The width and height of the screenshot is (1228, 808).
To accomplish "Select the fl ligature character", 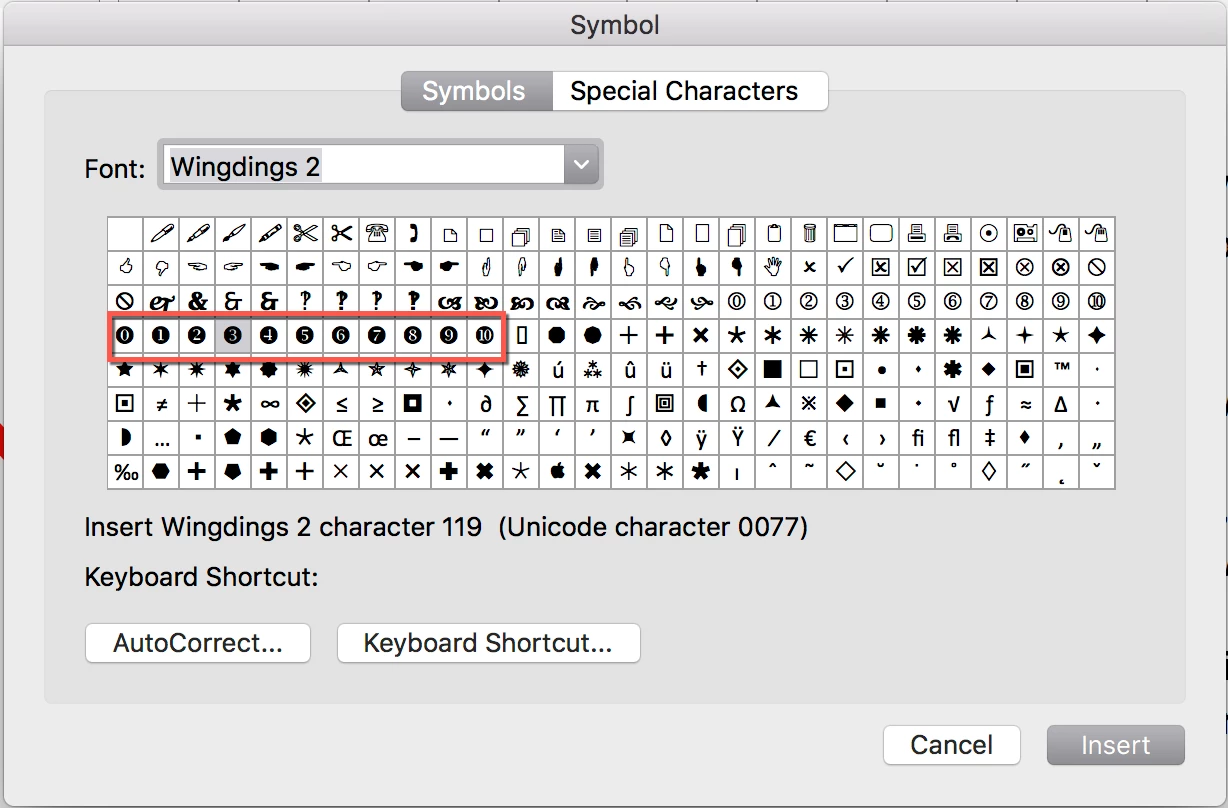I will [x=953, y=438].
